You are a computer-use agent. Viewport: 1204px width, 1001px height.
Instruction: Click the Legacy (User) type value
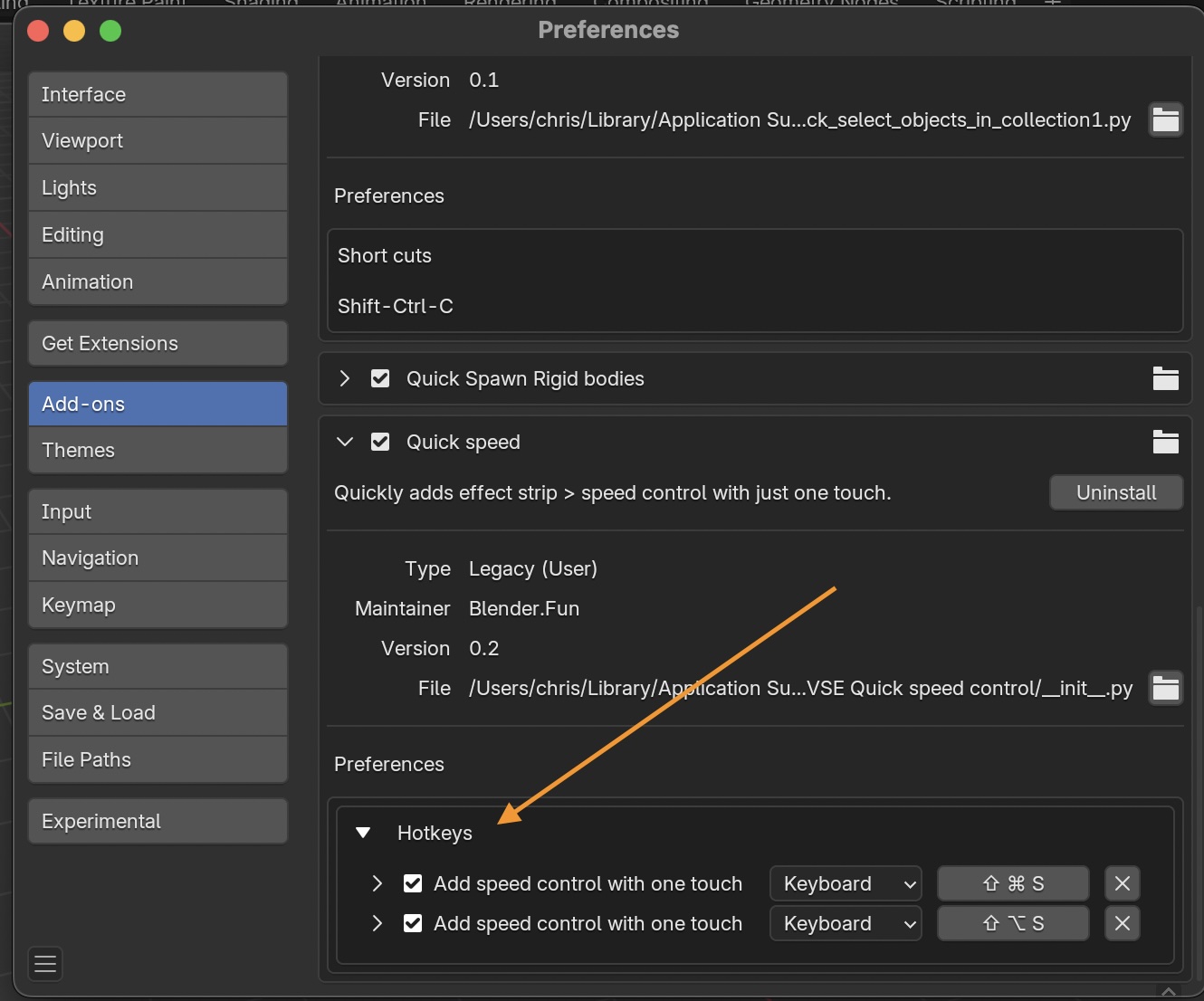pyautogui.click(x=533, y=568)
